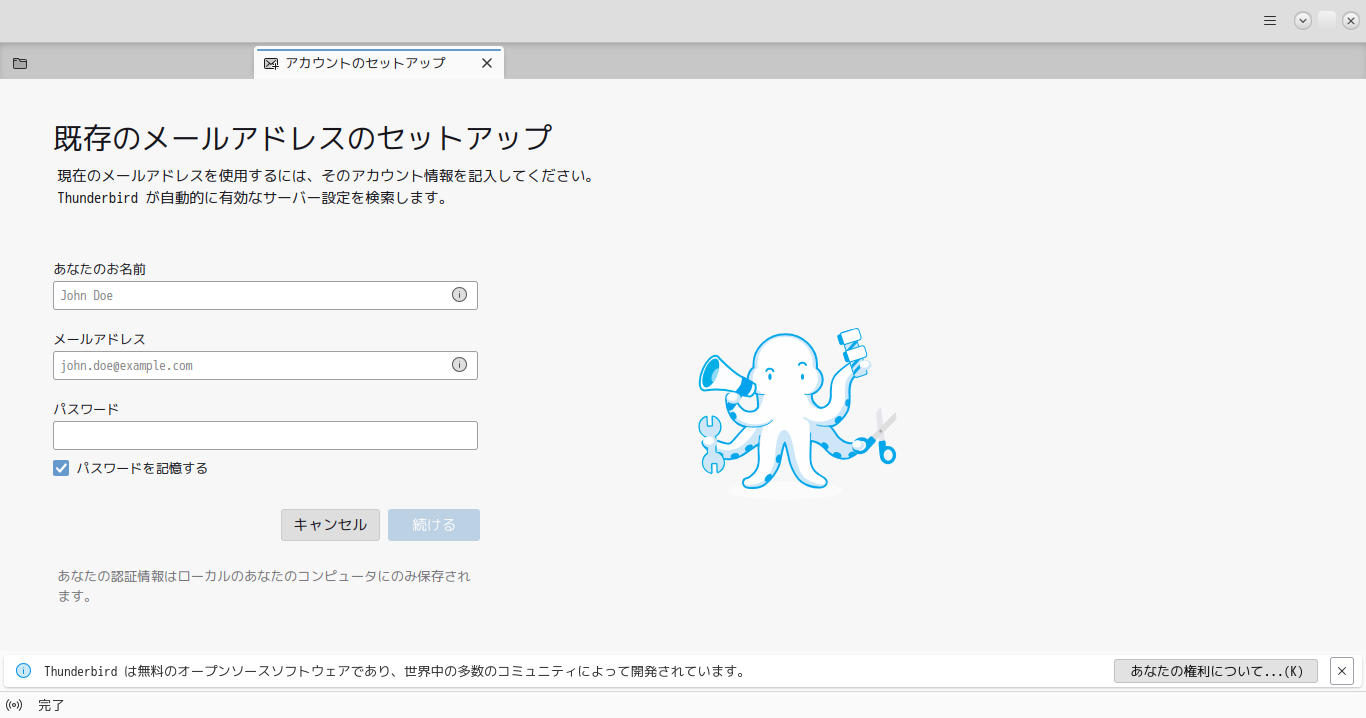1366x718 pixels.
Task: Click the connection status icon in the status bar
Action: (x=14, y=705)
